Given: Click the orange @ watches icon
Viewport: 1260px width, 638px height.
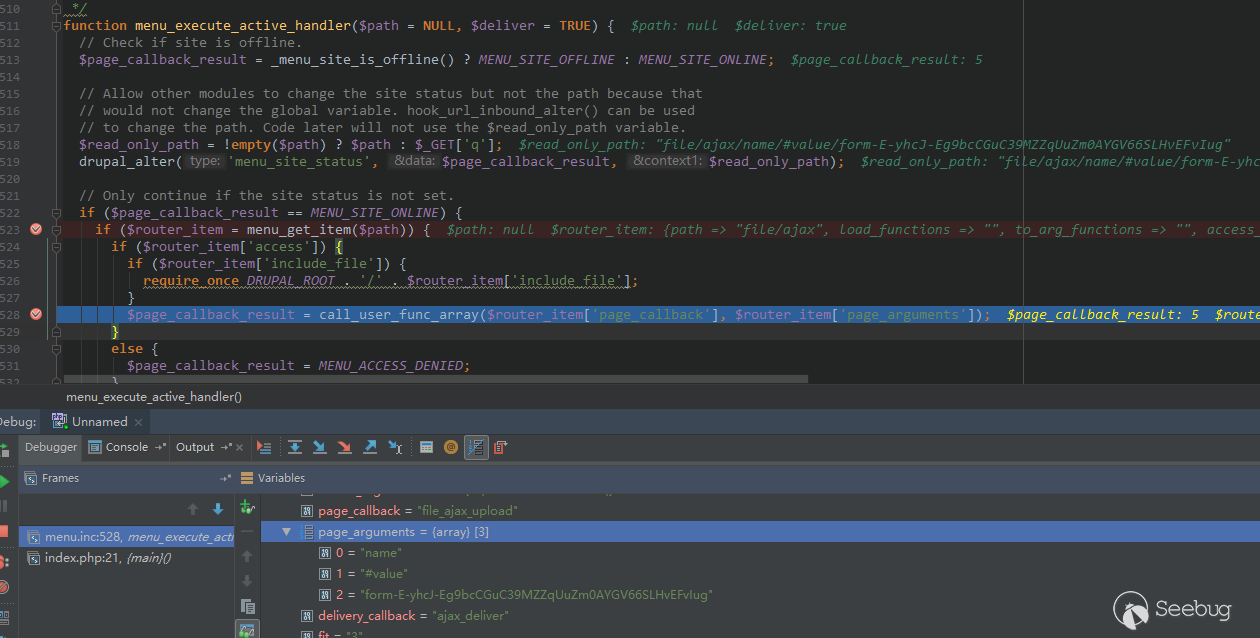Looking at the screenshot, I should click(x=451, y=447).
